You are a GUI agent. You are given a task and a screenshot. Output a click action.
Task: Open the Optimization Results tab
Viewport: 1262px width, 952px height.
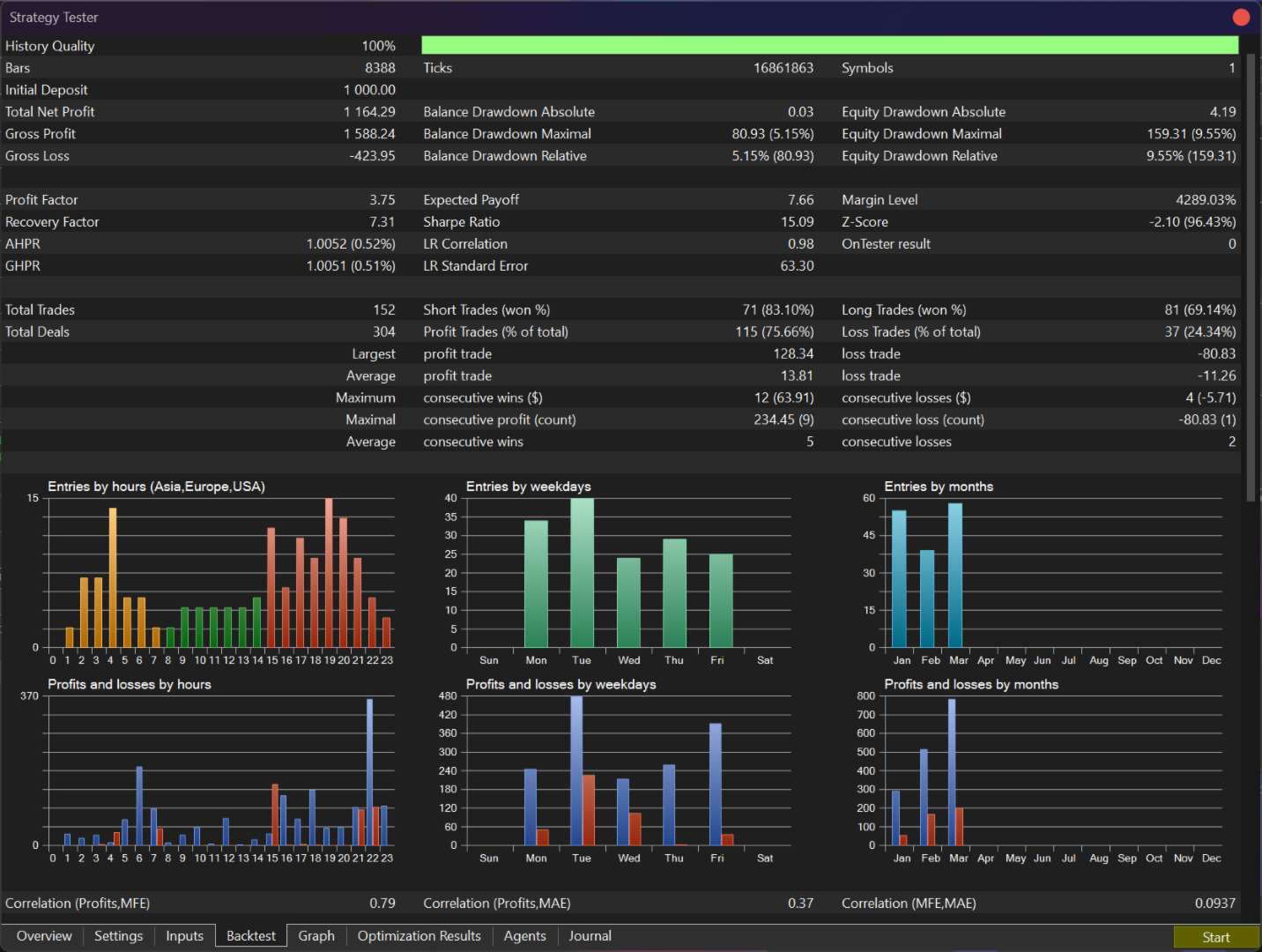[x=419, y=936]
